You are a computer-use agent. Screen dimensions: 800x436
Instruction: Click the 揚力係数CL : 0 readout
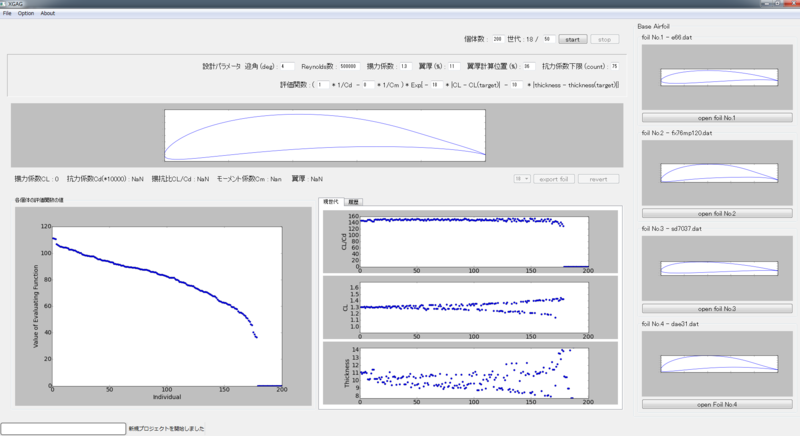point(37,179)
